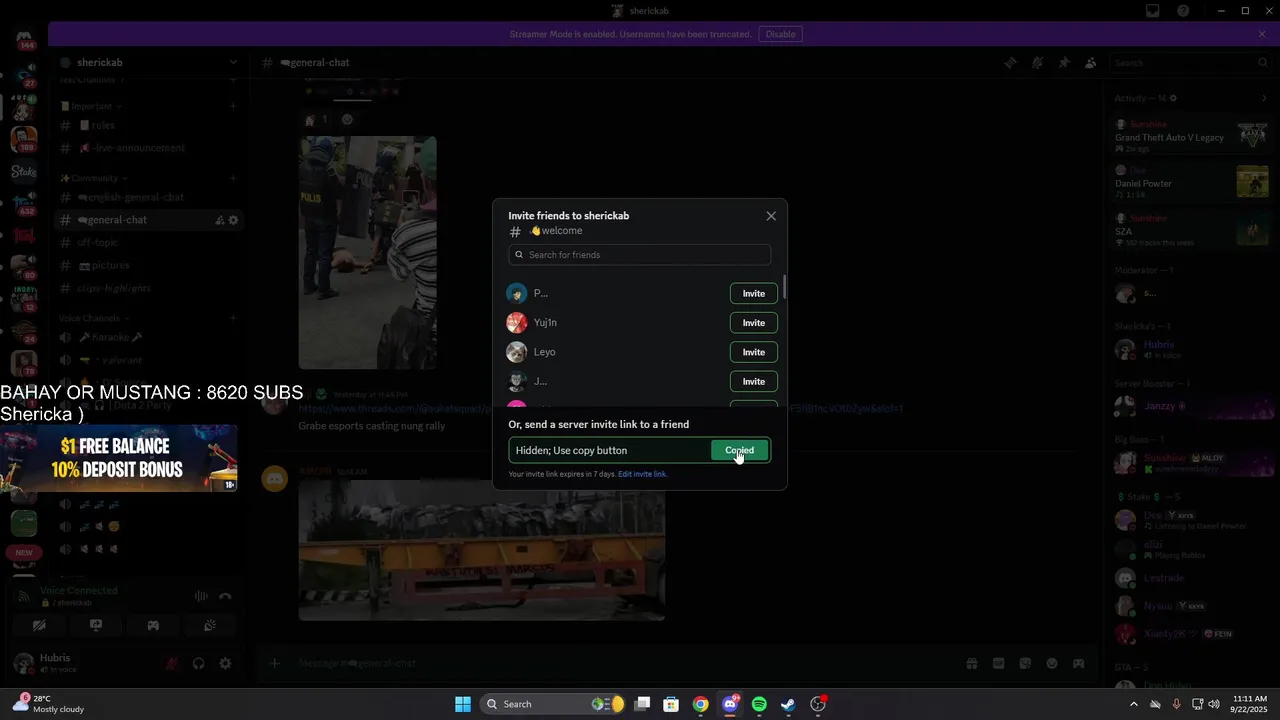Open Grand Theft Auto V Legacy activity
The image size is (1280, 720).
[x=1192, y=135]
